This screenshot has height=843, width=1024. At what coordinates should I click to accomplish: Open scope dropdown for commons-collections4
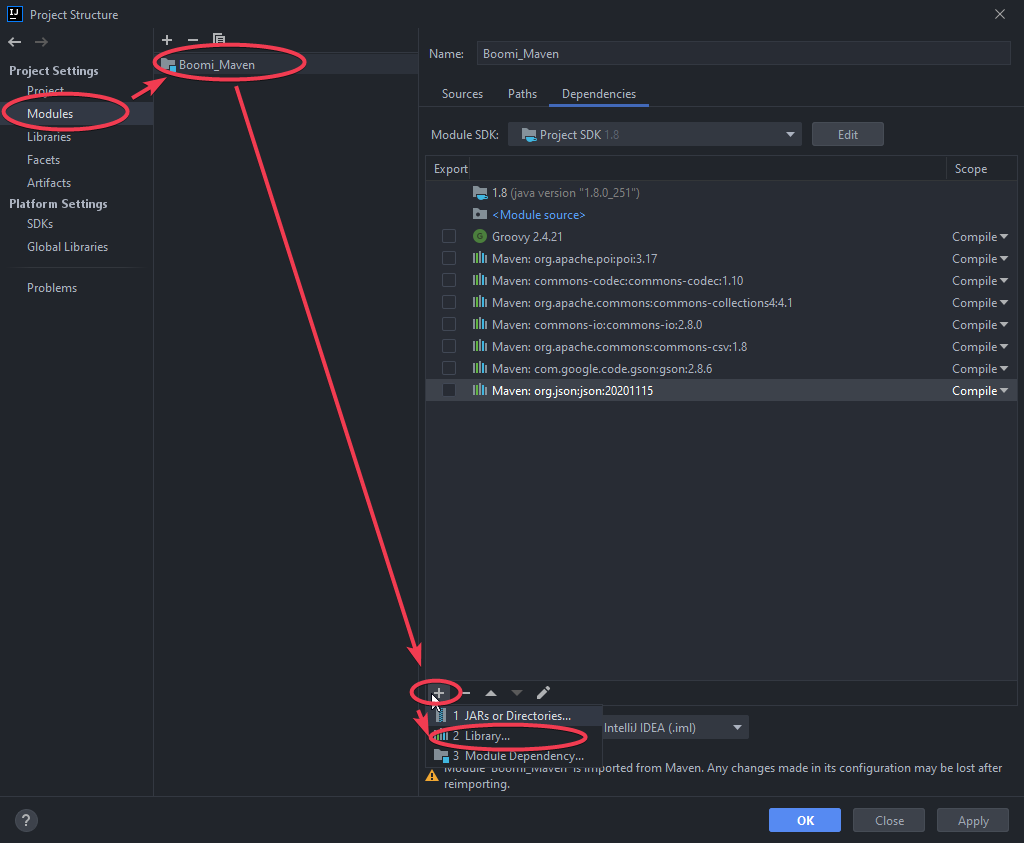(x=980, y=303)
